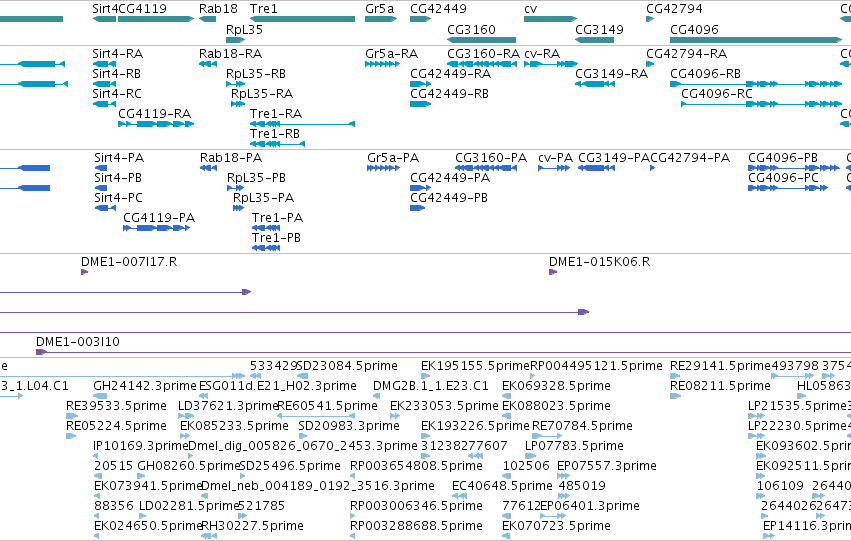Select the RE29141.5prime label
This screenshot has width=851, height=541.
(x=720, y=366)
